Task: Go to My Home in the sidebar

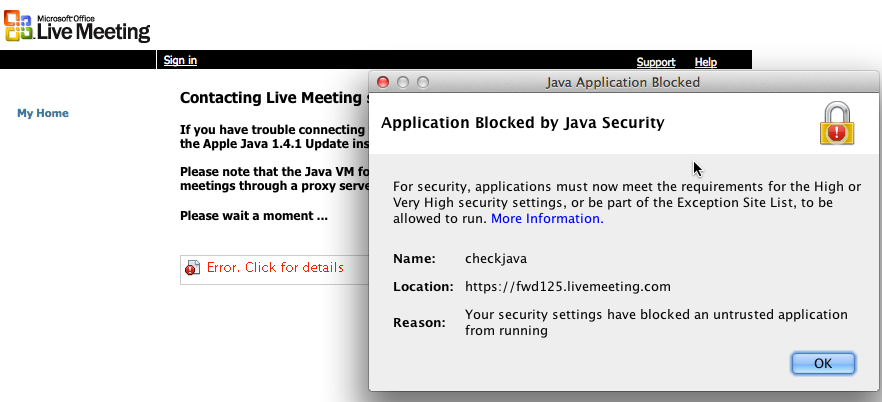Action: pos(43,113)
